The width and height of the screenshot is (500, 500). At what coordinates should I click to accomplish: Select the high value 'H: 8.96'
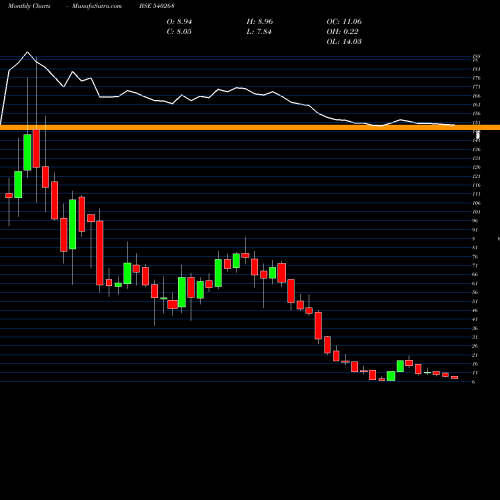[260, 22]
